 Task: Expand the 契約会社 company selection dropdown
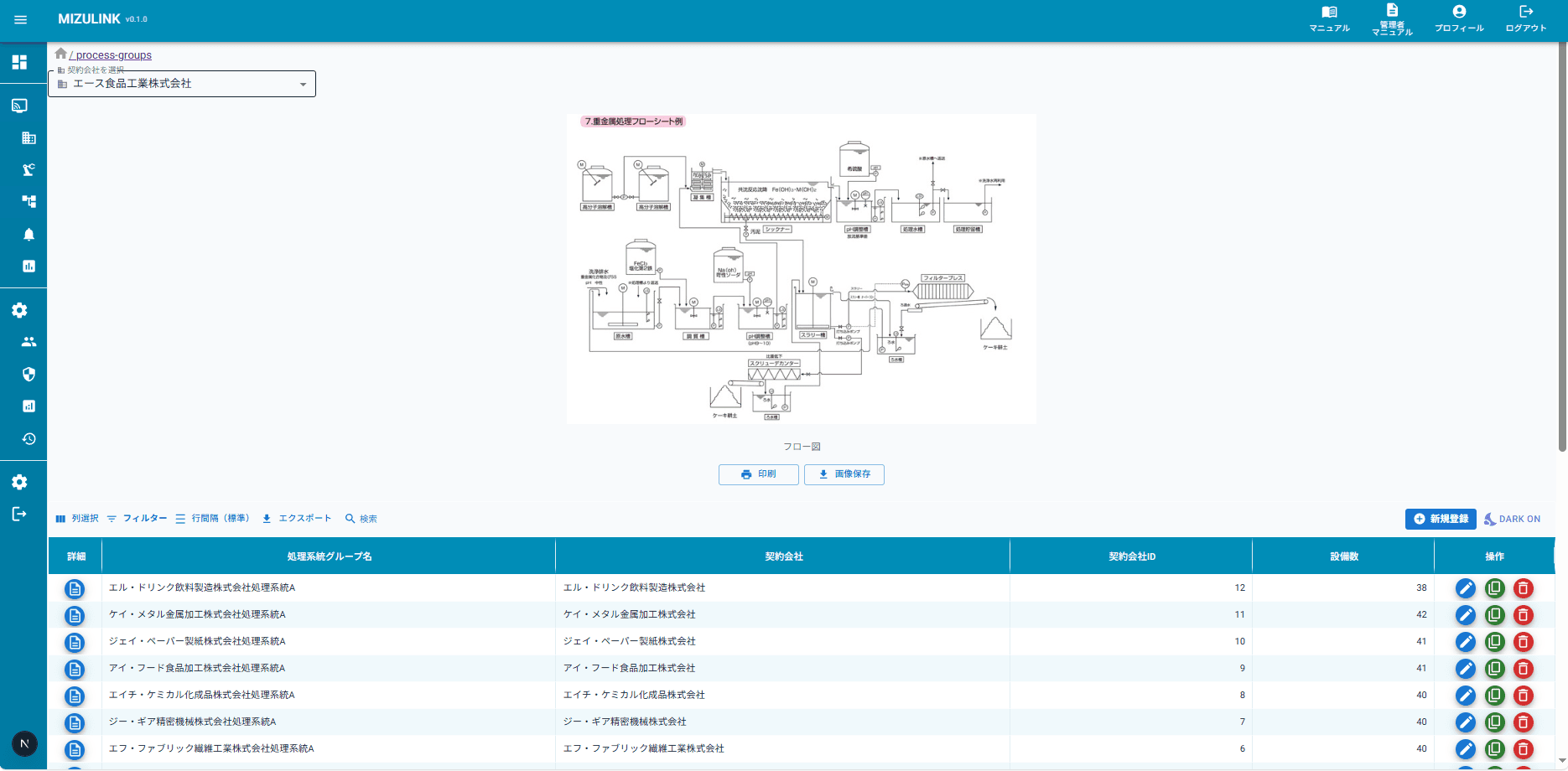pos(182,84)
